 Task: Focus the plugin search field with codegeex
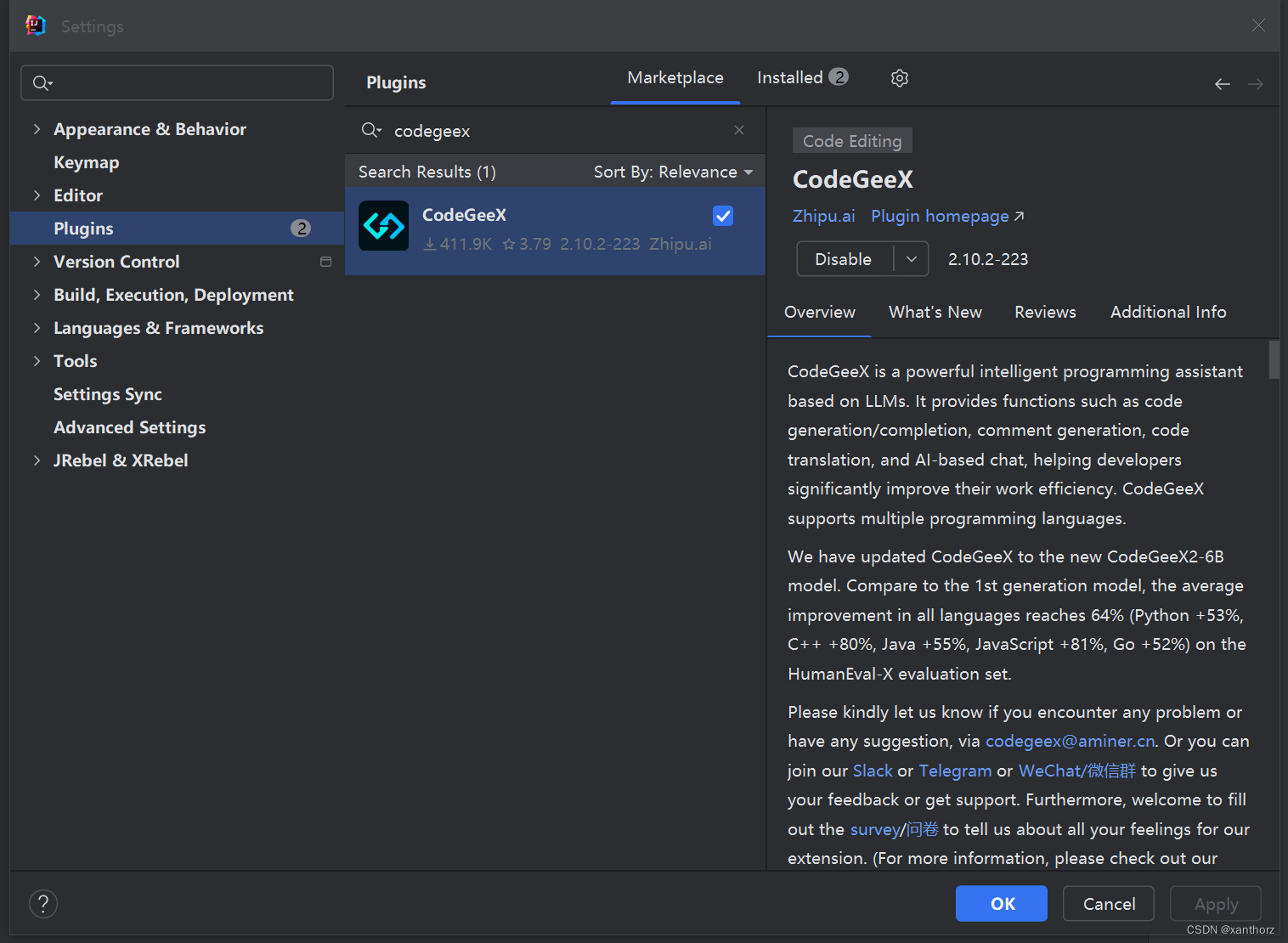point(555,130)
